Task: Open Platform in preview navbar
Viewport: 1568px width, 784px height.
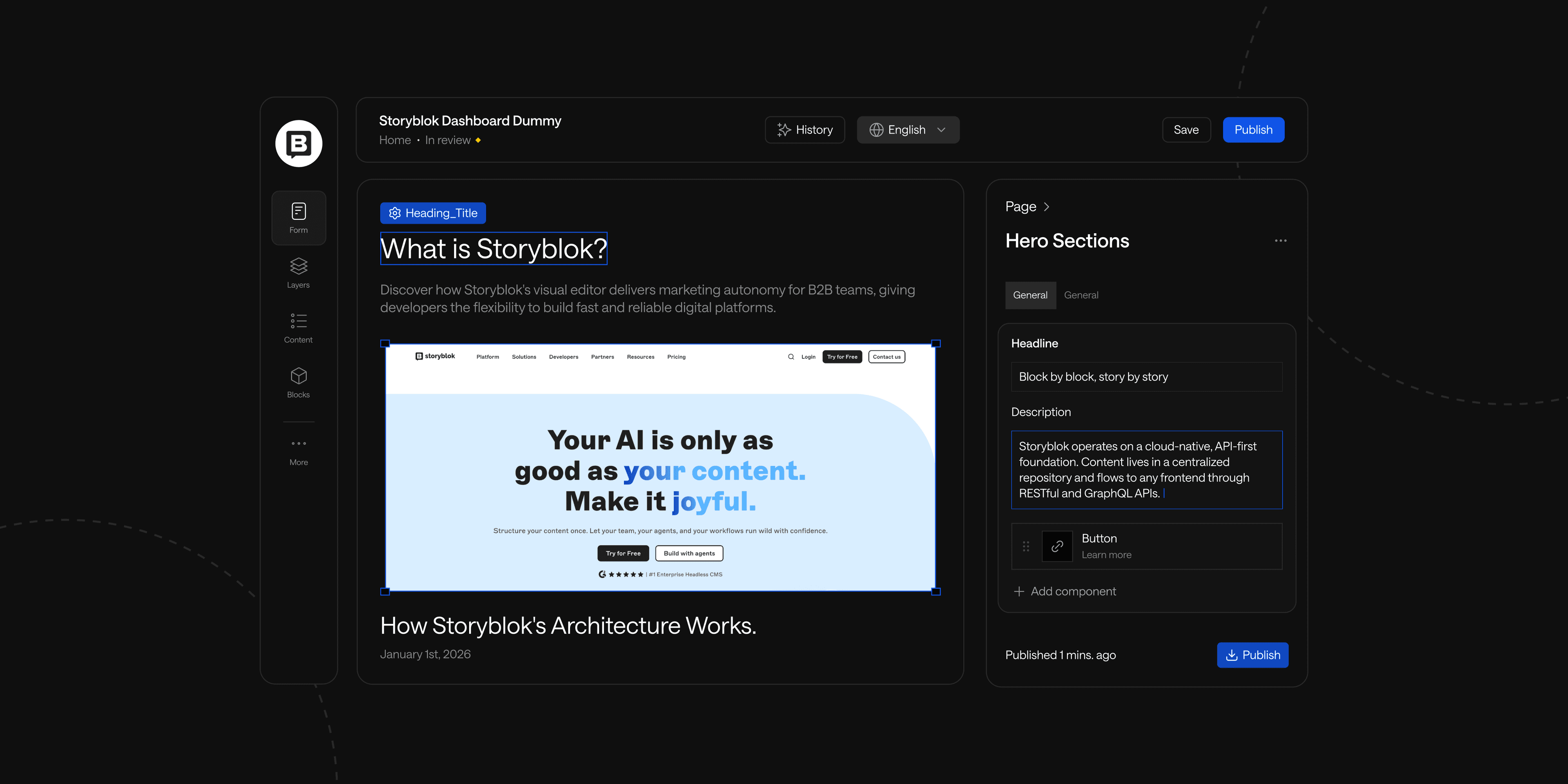Action: 488,357
